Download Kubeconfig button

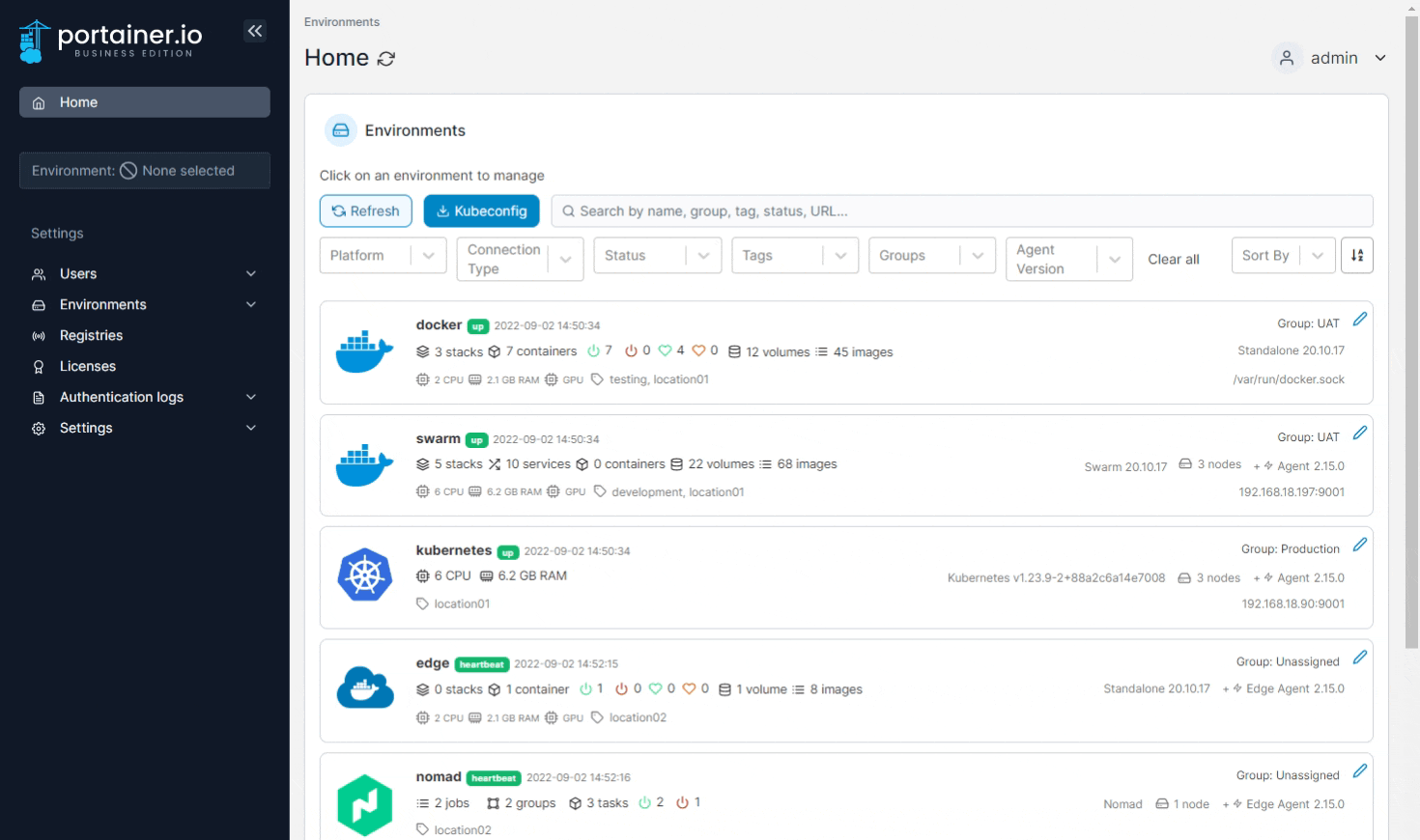pyautogui.click(x=481, y=211)
